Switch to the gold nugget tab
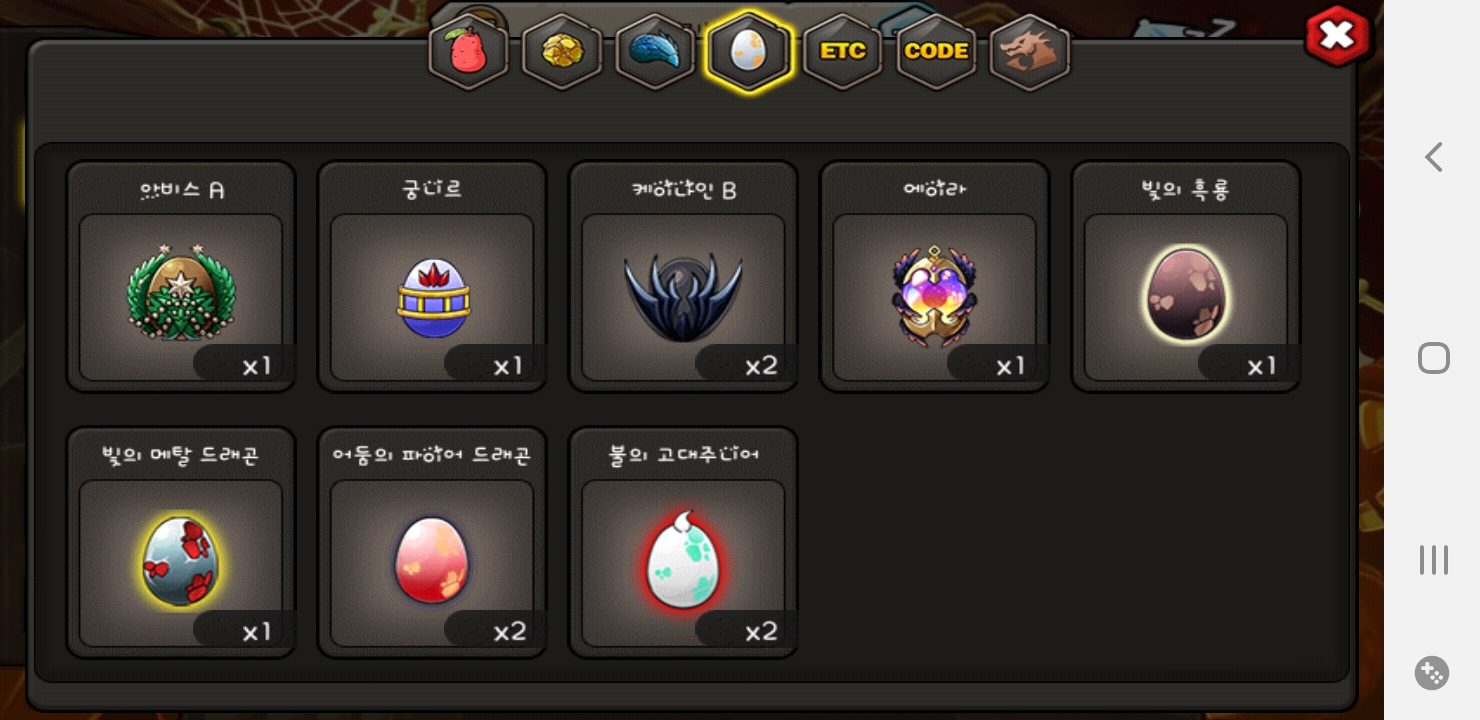This screenshot has width=1480, height=720. click(x=562, y=52)
